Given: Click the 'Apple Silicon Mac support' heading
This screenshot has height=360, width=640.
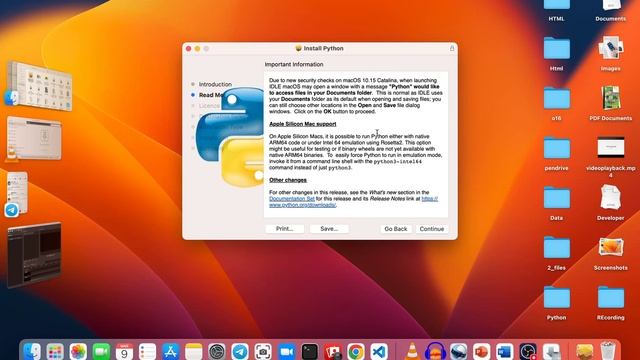Looking at the screenshot, I should (302, 124).
